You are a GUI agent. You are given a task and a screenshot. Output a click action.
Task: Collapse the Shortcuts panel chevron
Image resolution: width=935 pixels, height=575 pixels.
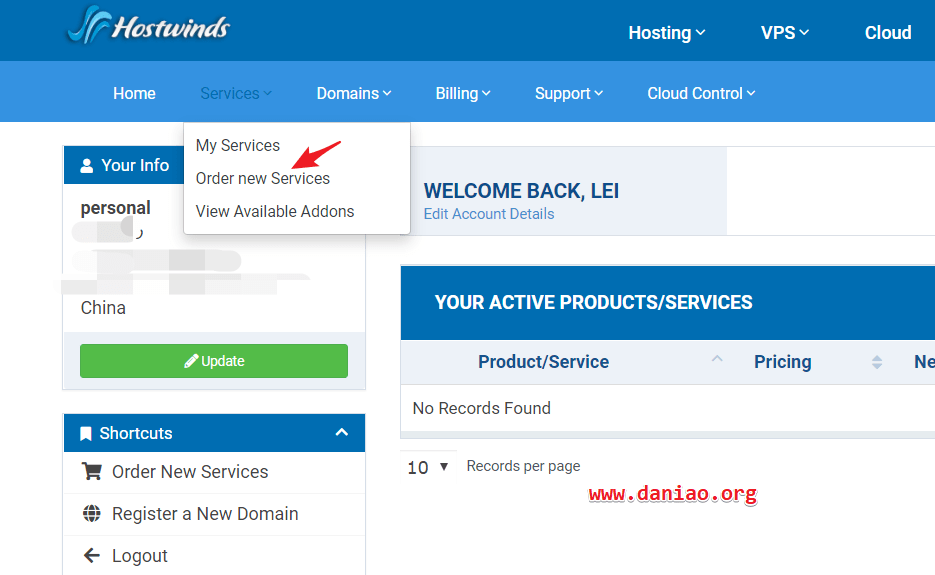tap(342, 432)
